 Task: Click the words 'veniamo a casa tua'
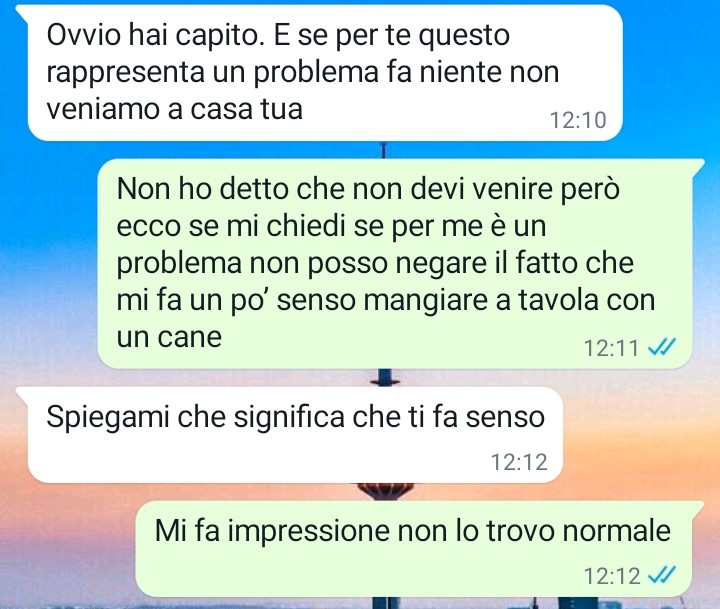pos(174,109)
